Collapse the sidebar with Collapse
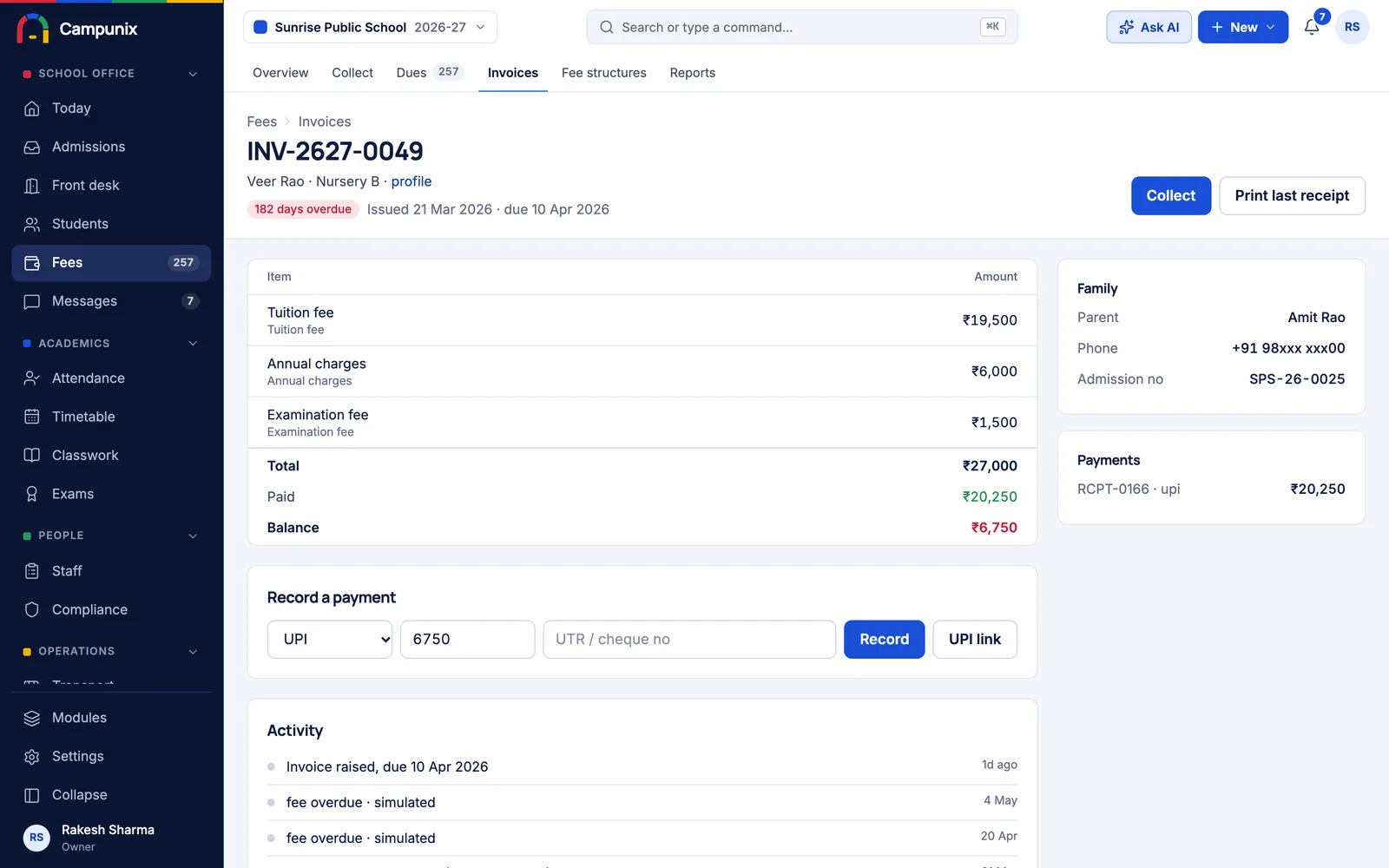 pos(111,795)
